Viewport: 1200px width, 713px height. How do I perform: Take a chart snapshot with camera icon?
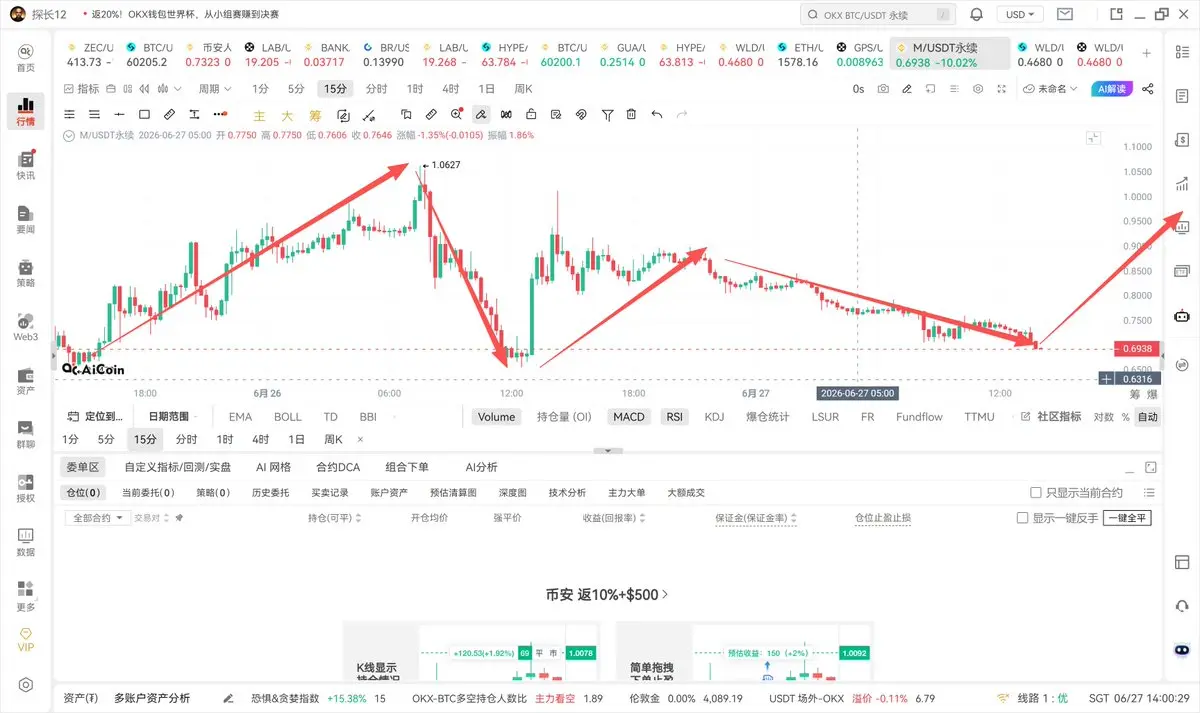[x=883, y=89]
